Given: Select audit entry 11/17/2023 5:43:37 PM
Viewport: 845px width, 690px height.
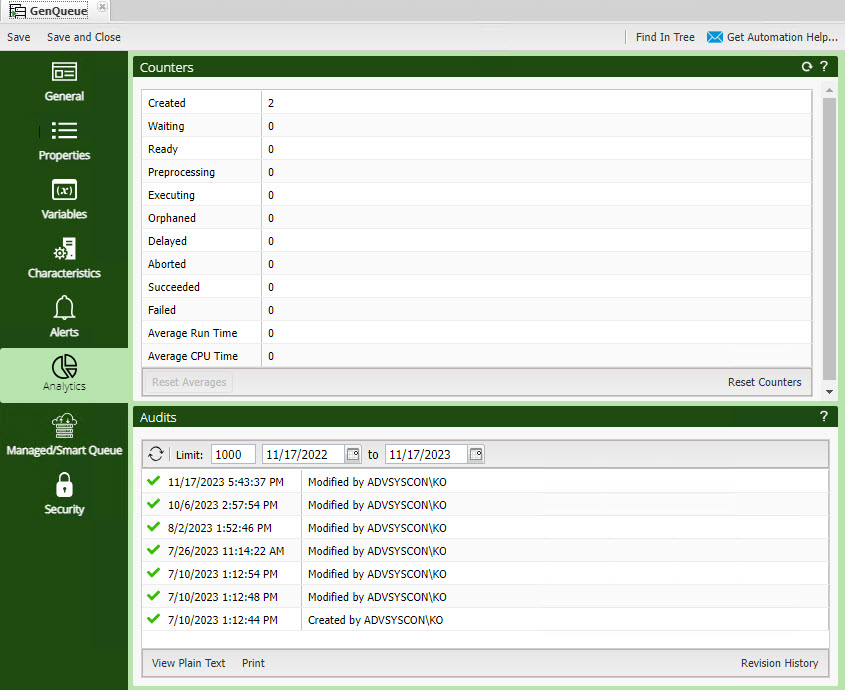Looking at the screenshot, I should (485, 482).
